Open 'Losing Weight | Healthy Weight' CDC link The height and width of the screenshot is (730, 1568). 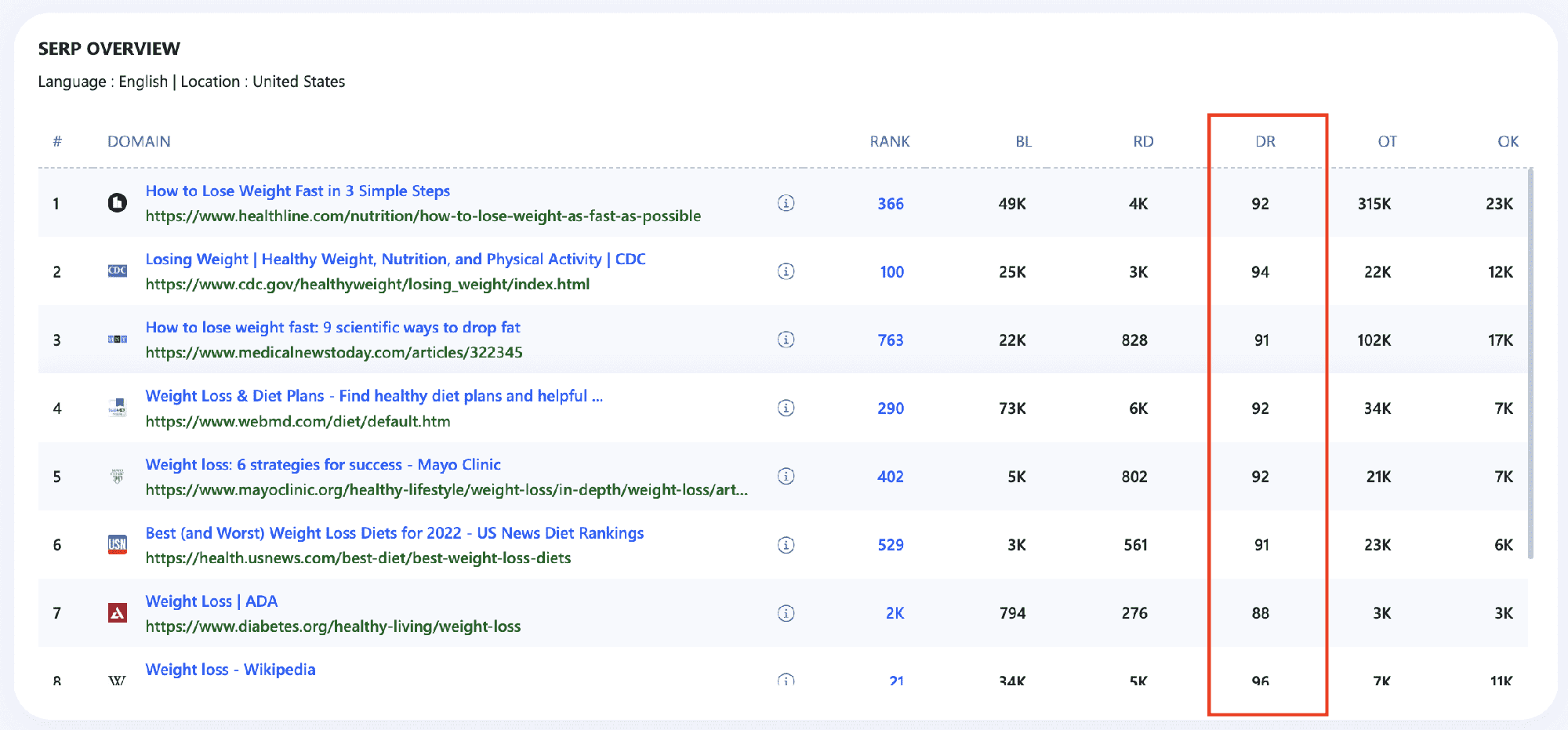[x=395, y=259]
